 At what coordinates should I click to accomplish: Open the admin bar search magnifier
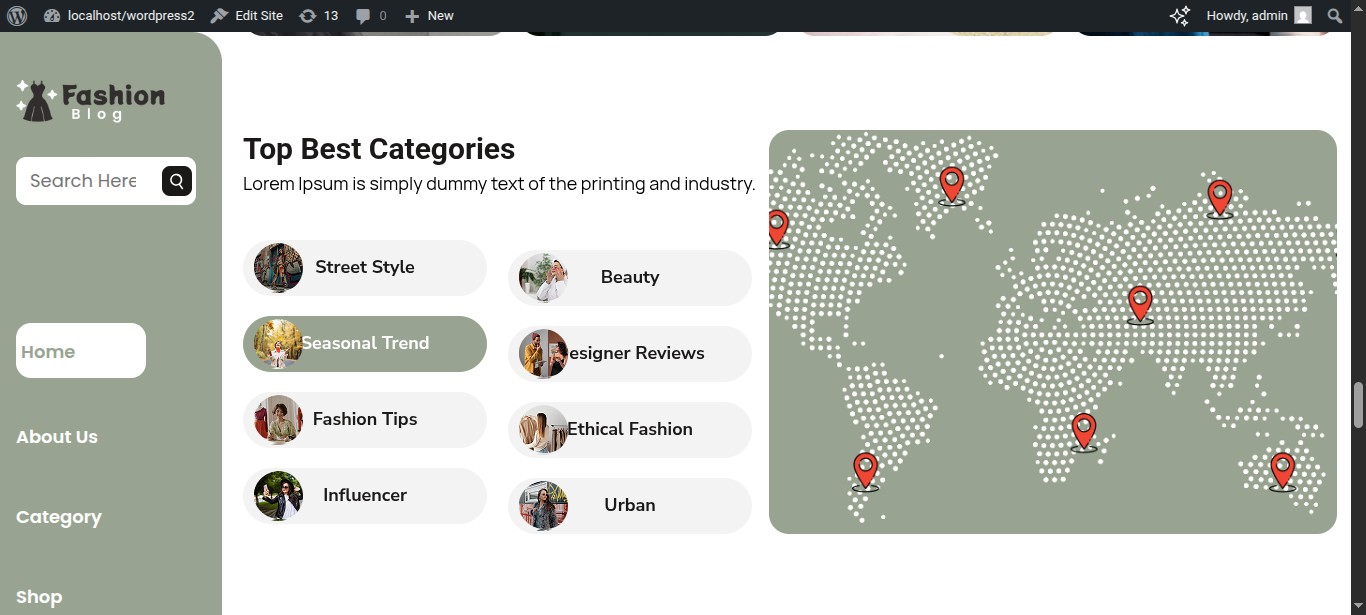point(1335,16)
